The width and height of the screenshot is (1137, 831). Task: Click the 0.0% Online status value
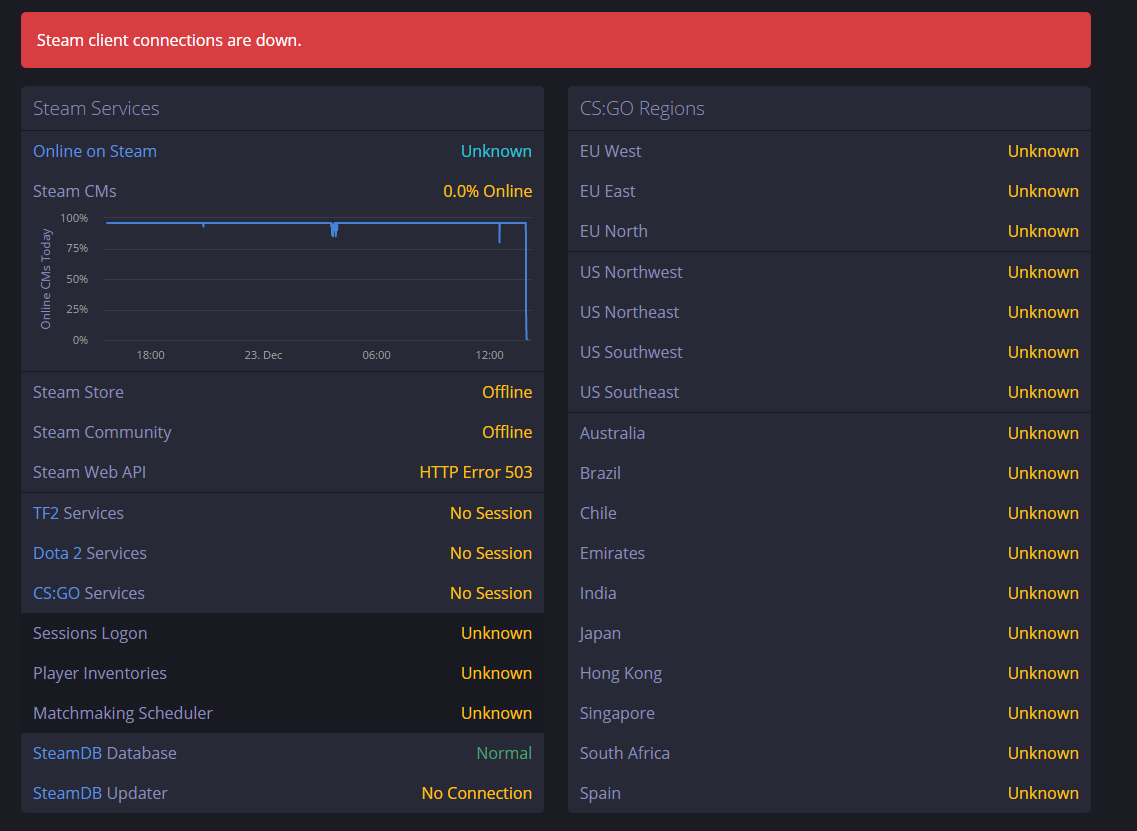tap(487, 191)
